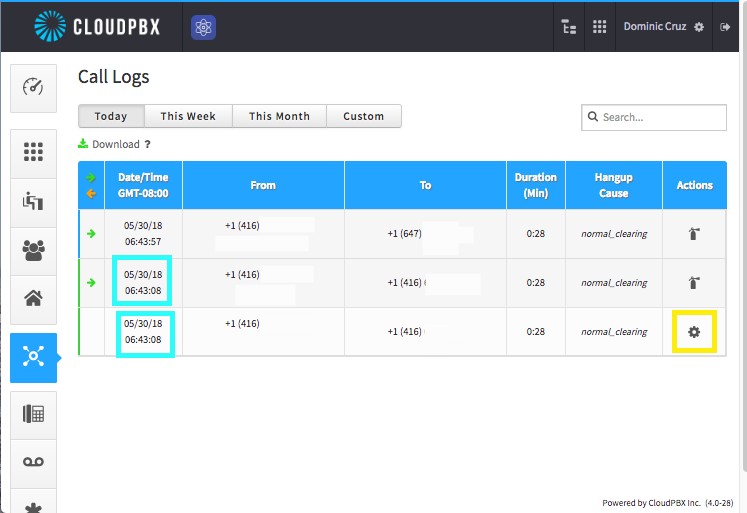This screenshot has width=747, height=513.
Task: Select the Today filter tab
Action: click(x=111, y=116)
